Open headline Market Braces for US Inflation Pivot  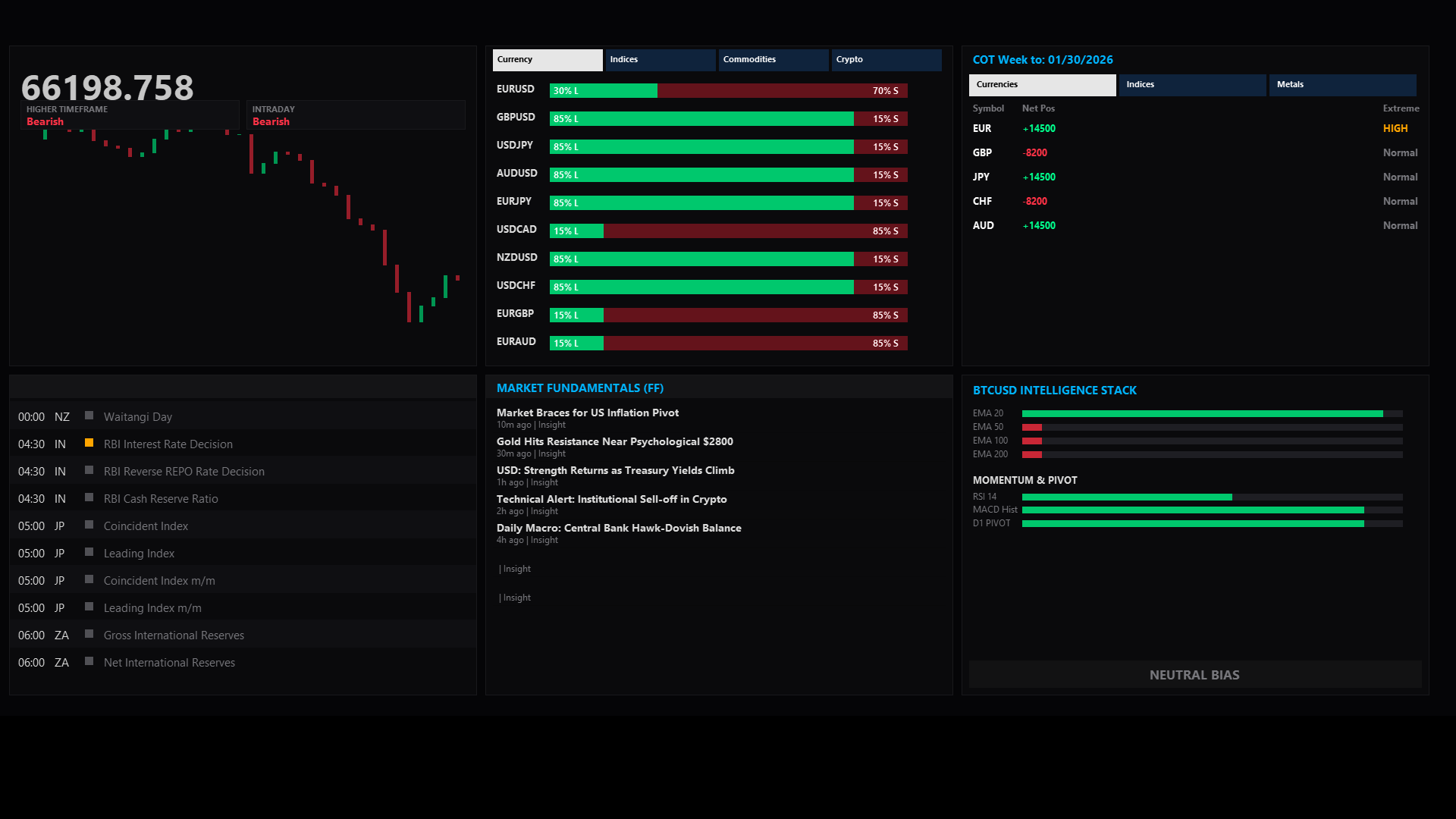[x=587, y=413]
